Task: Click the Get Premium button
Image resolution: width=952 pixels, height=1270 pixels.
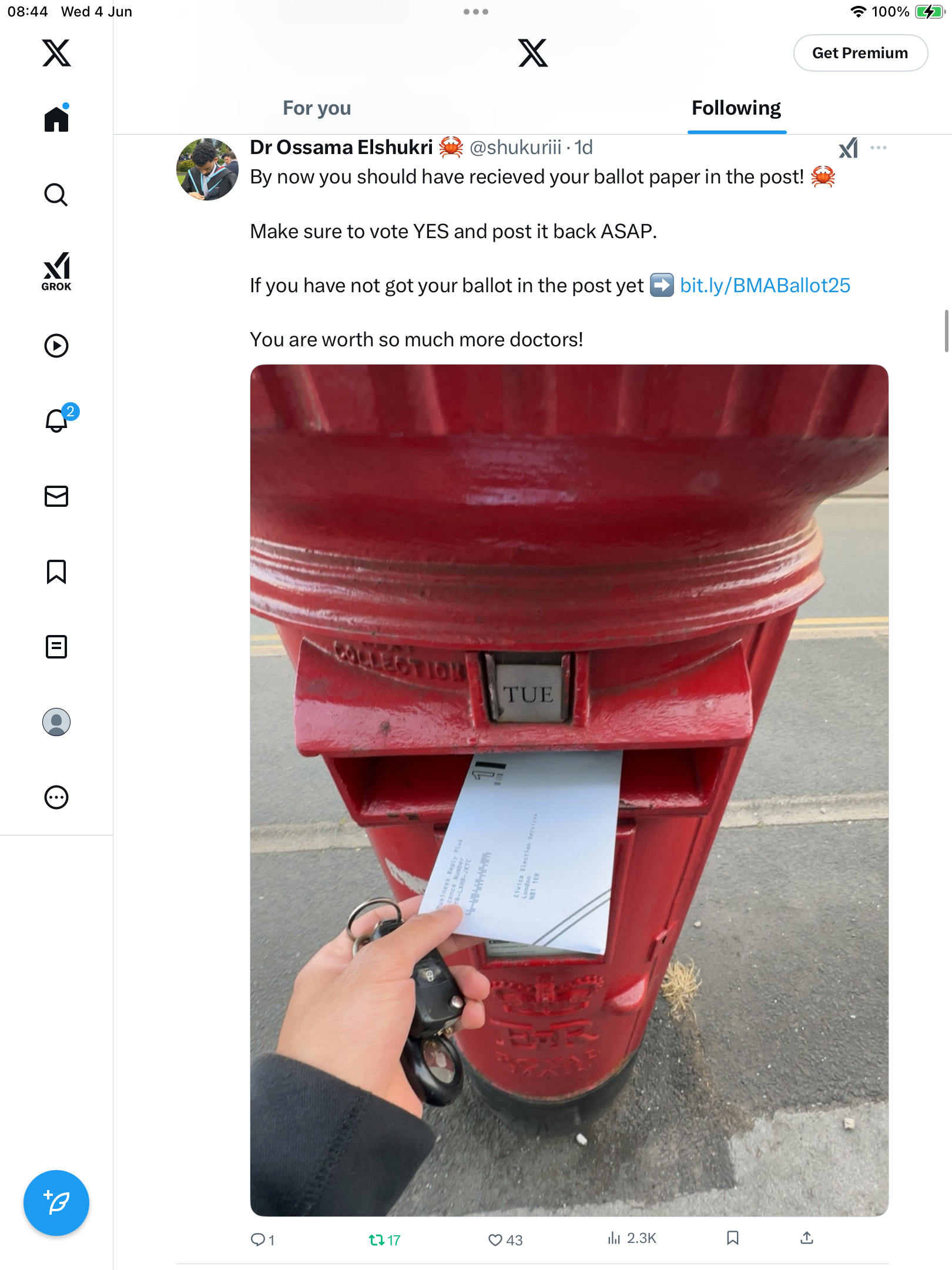Action: click(x=860, y=53)
